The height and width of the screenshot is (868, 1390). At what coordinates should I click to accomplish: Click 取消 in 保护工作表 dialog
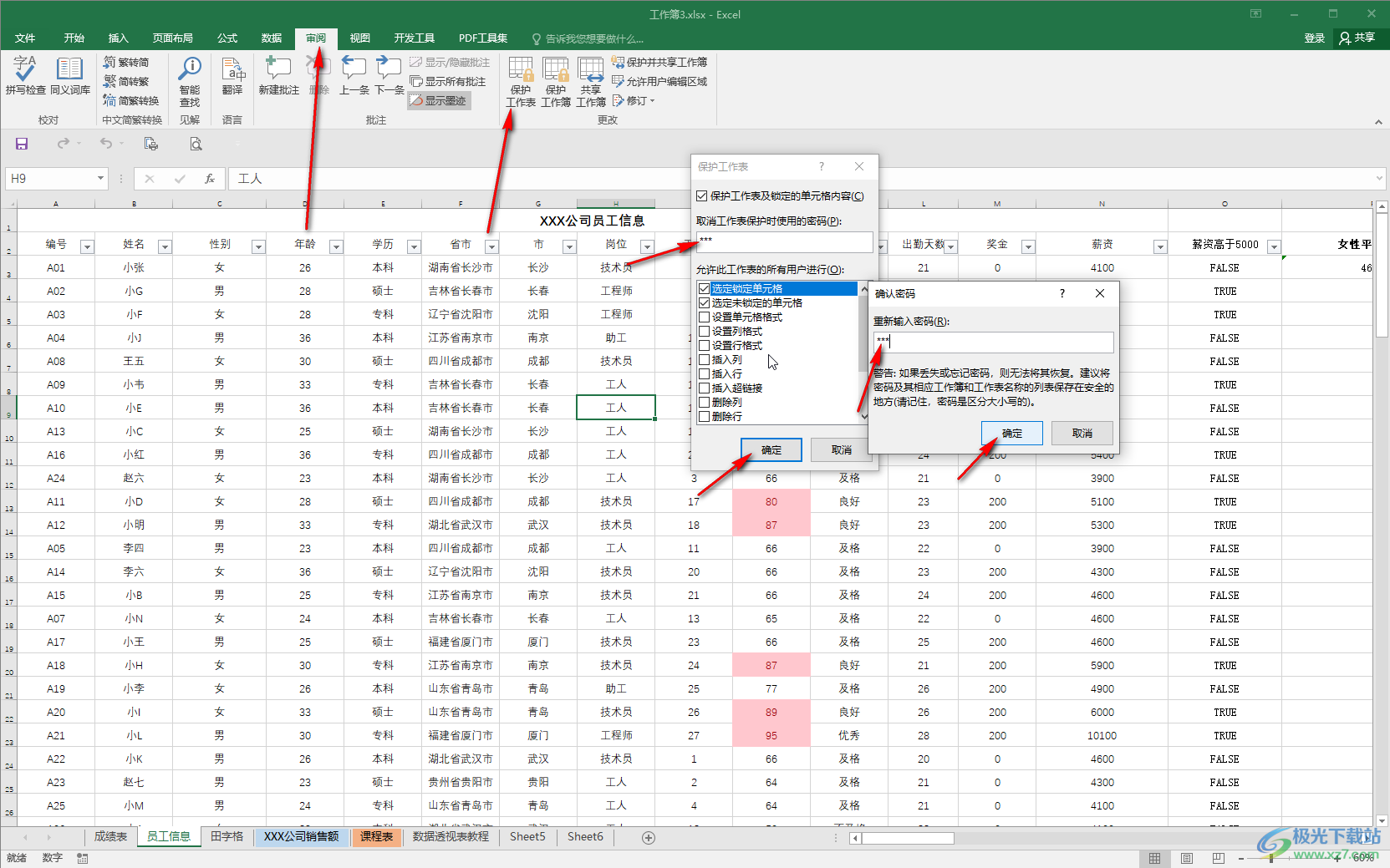842,450
